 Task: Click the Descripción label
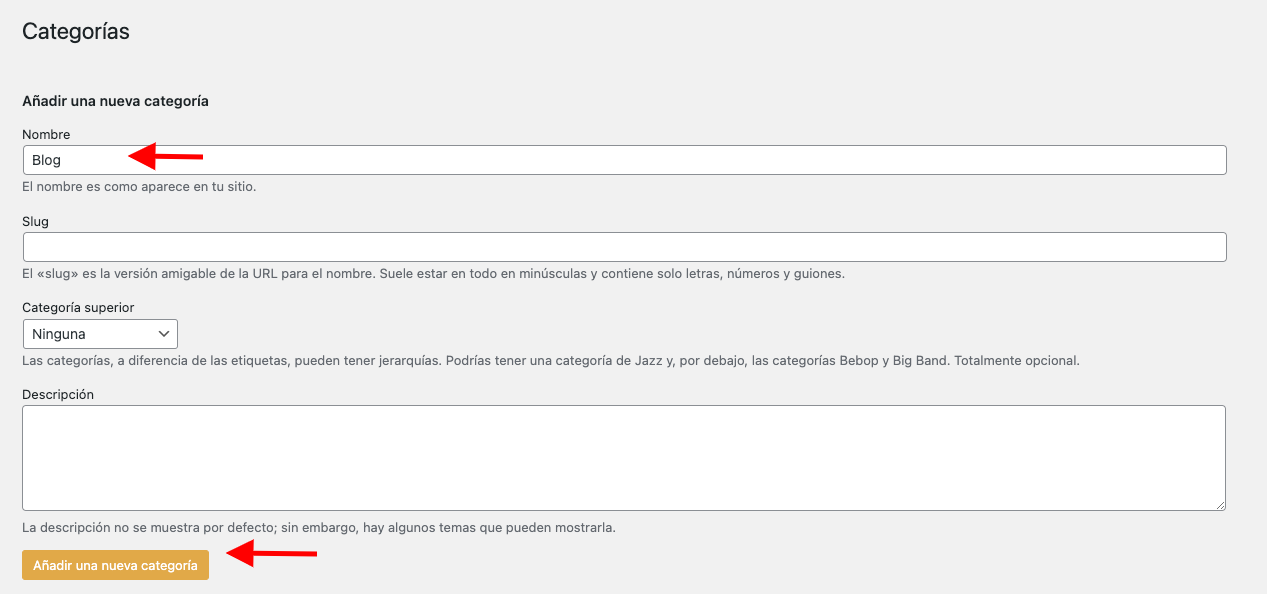(58, 394)
